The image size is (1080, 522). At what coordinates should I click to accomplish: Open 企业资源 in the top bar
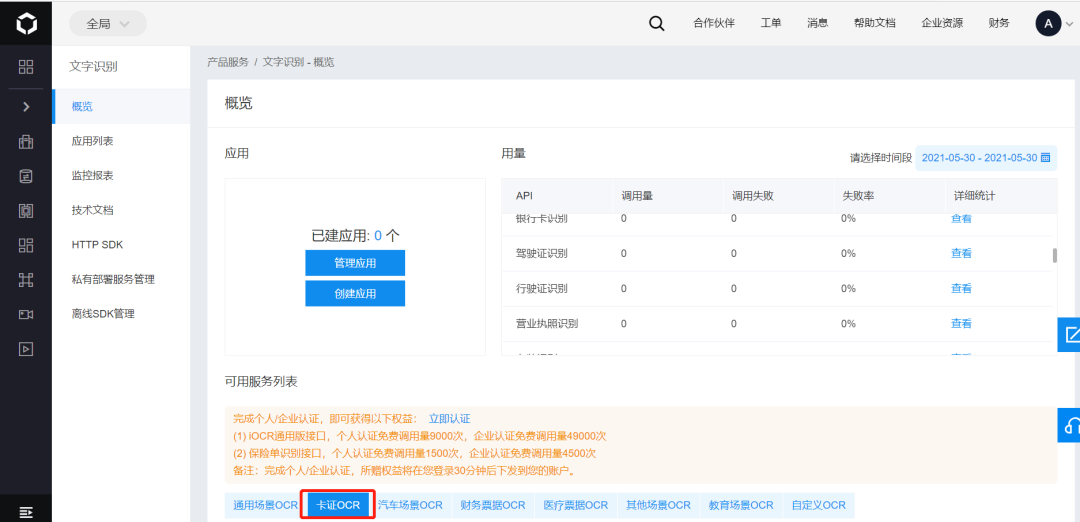coord(942,23)
